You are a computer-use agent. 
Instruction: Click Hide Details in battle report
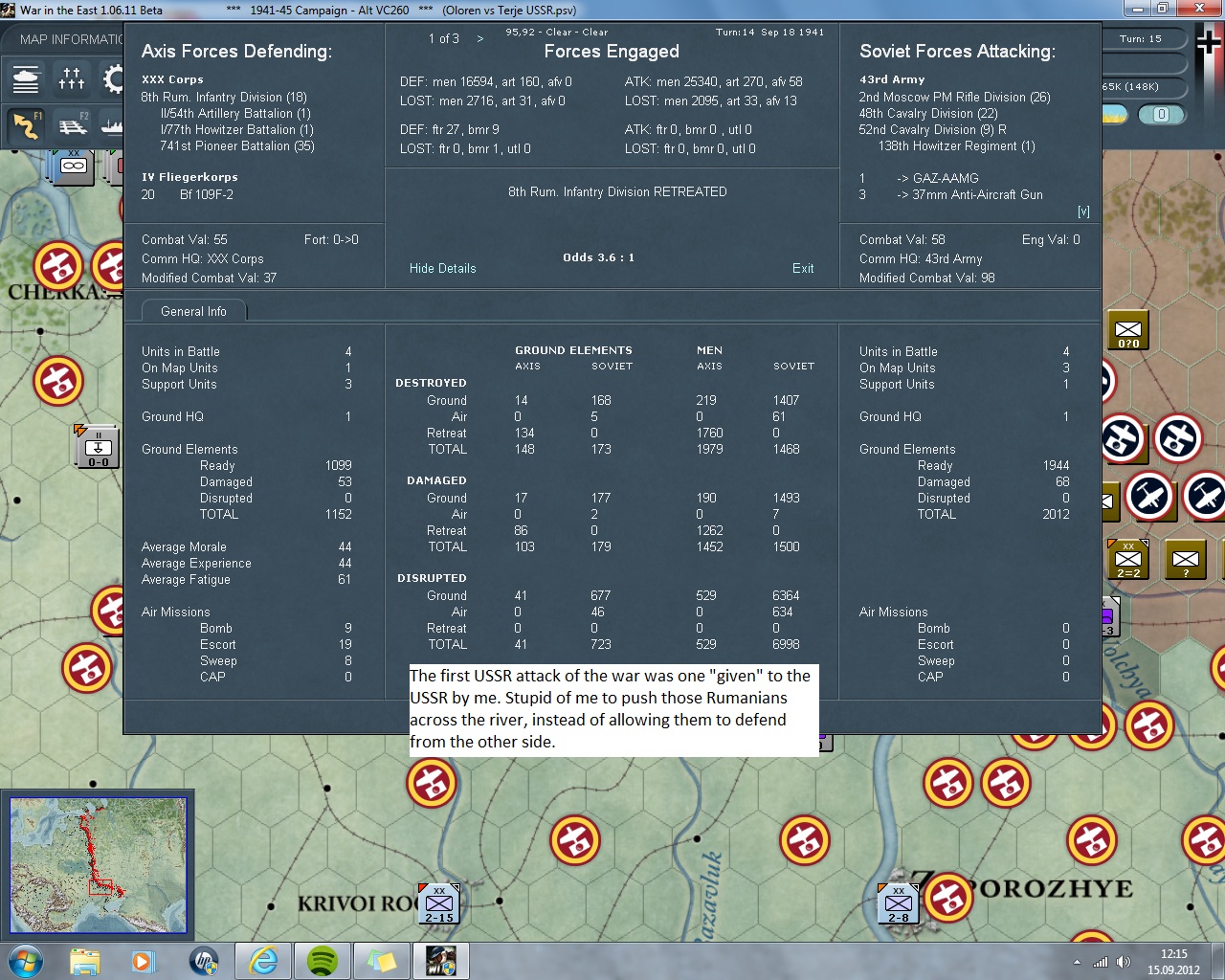tap(442, 269)
